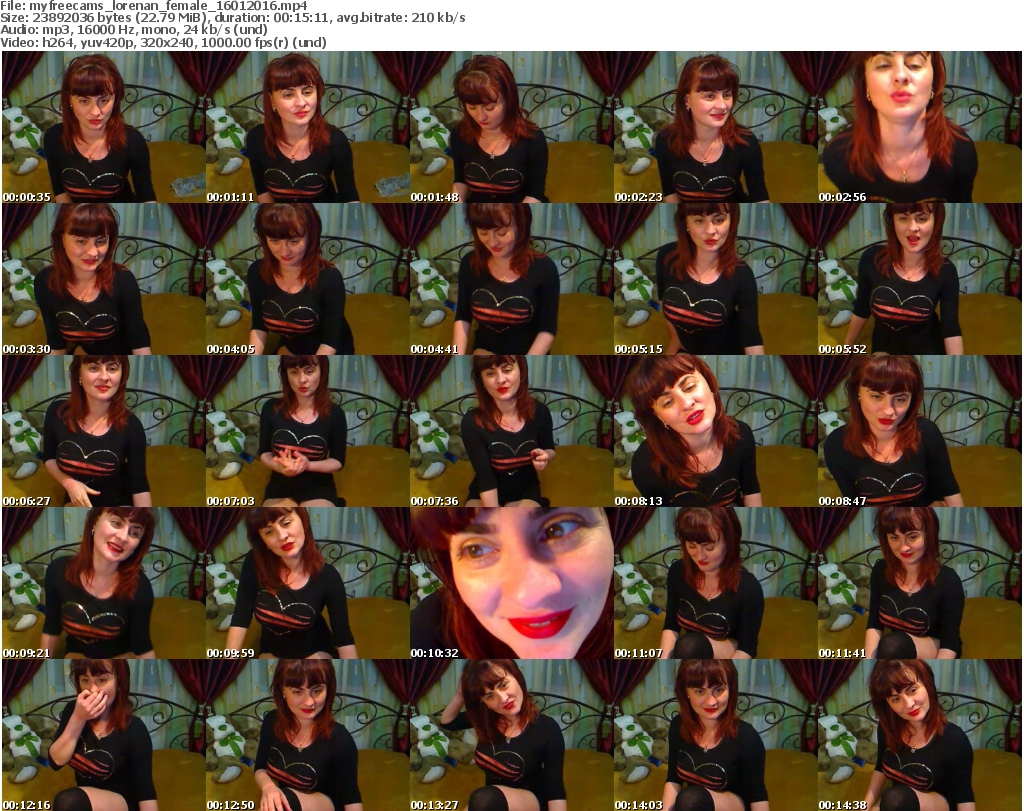
Task: Select the thumbnail timestamped 00:01:11
Action: (308, 127)
